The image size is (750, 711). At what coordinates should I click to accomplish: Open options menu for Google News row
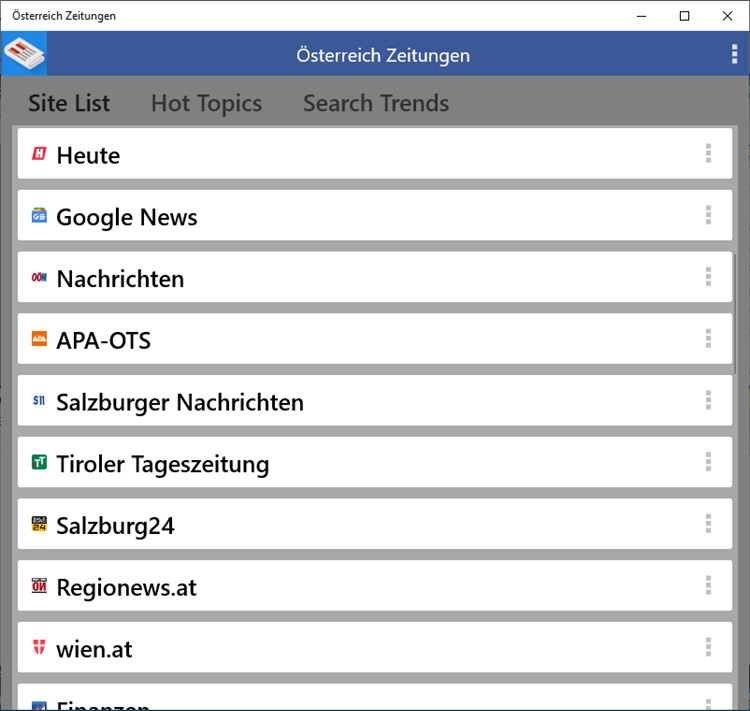coord(708,215)
